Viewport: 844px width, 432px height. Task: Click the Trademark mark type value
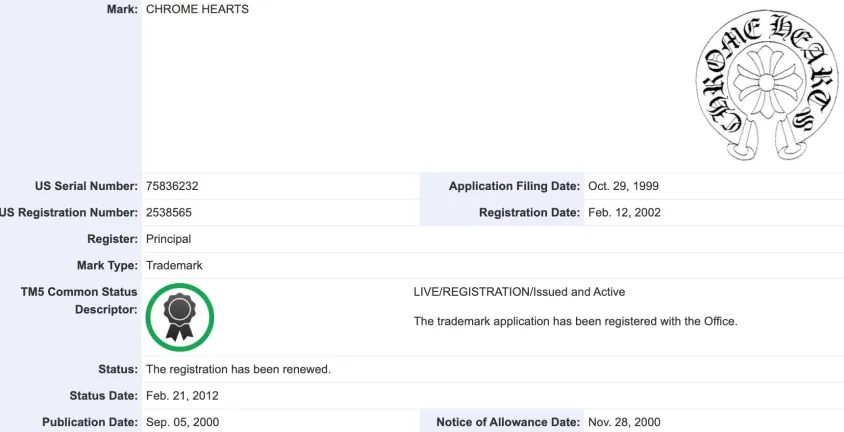click(174, 265)
